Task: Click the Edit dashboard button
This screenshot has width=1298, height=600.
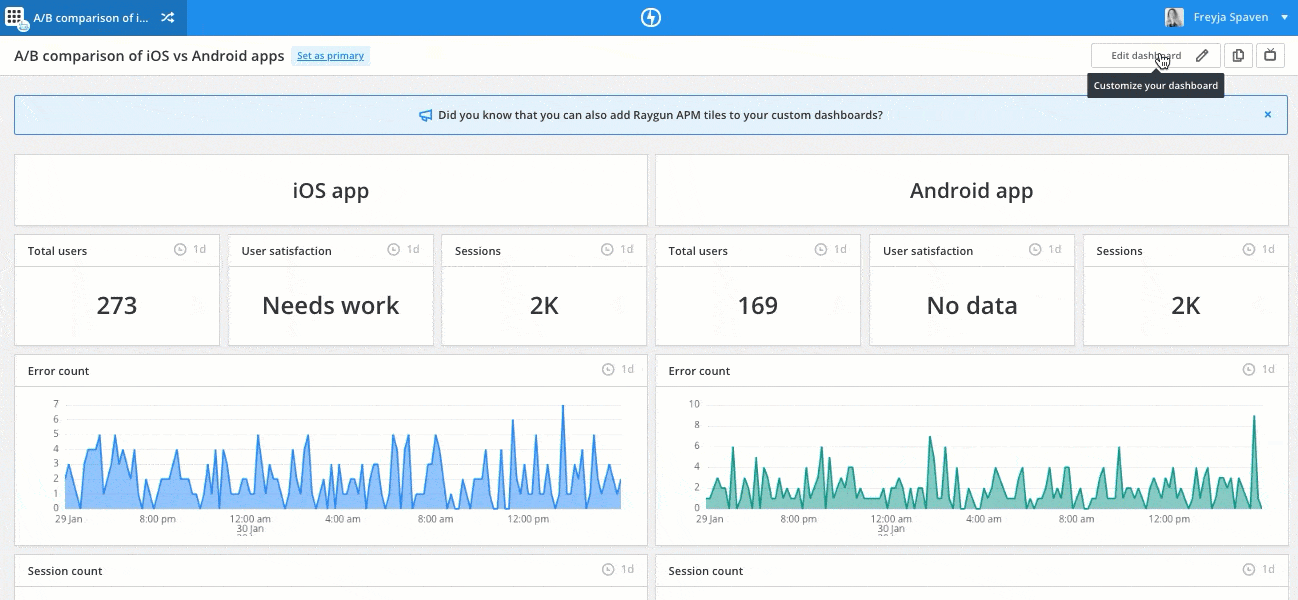Action: [x=1155, y=56]
